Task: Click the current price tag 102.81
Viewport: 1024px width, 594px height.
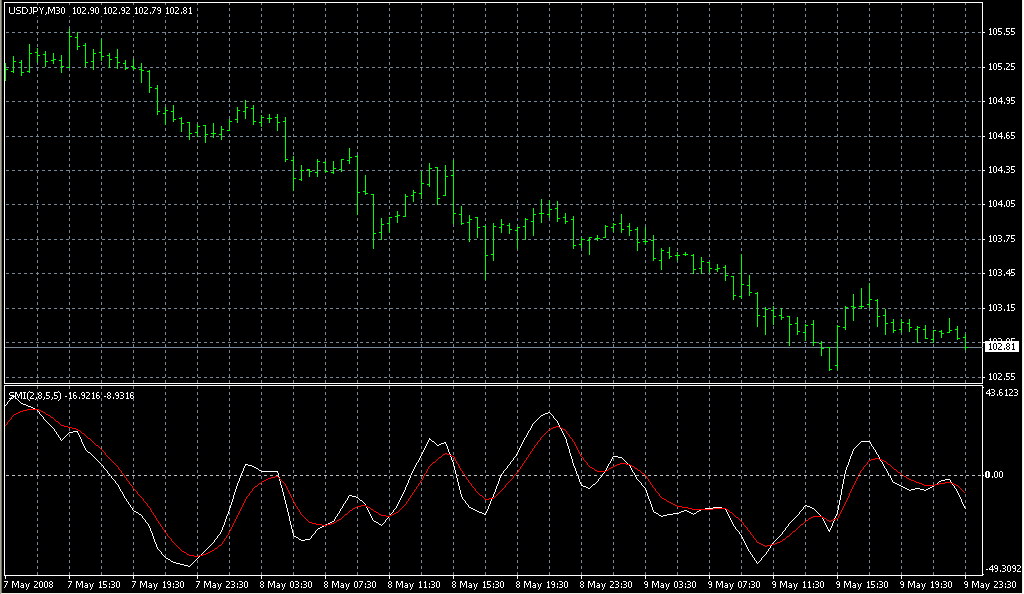Action: [1001, 346]
